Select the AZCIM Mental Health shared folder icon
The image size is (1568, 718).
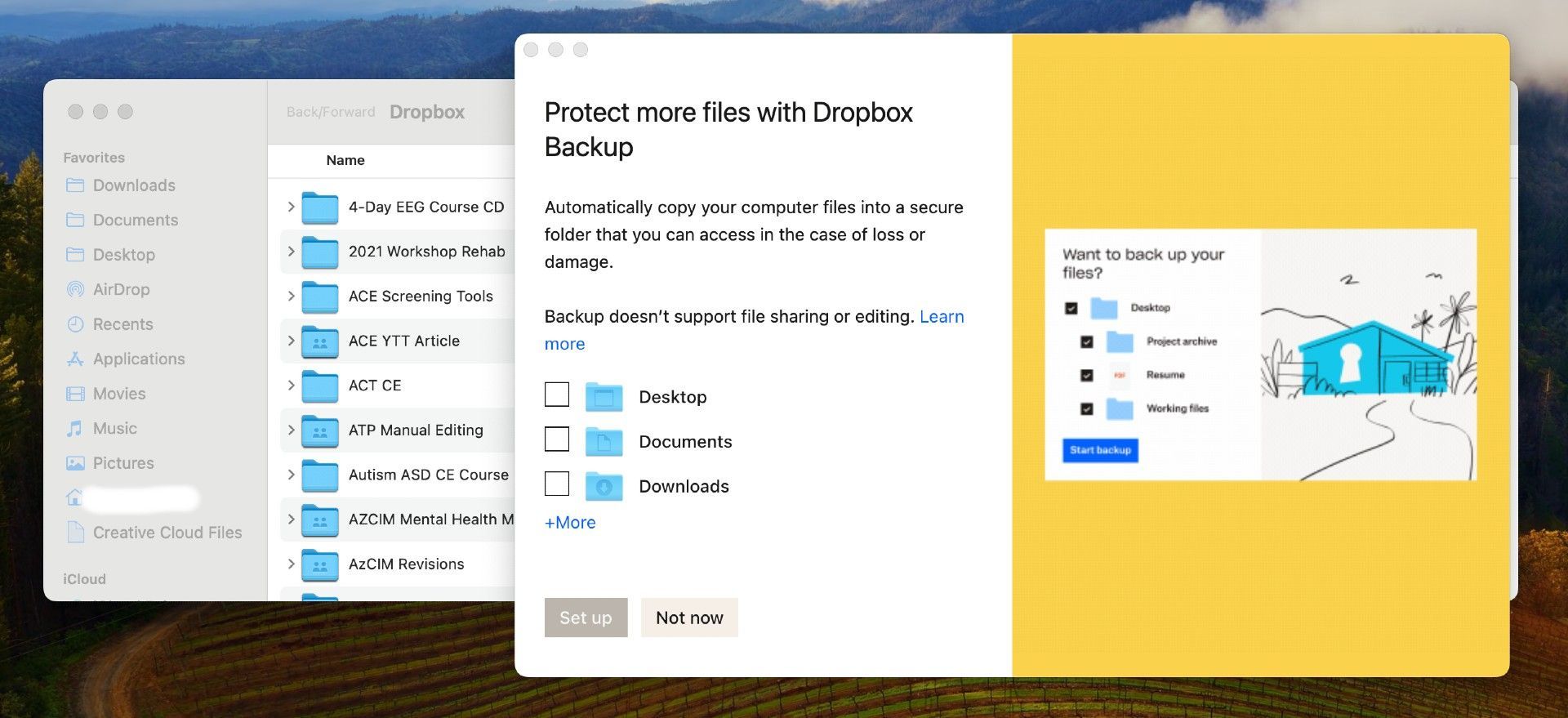click(320, 520)
